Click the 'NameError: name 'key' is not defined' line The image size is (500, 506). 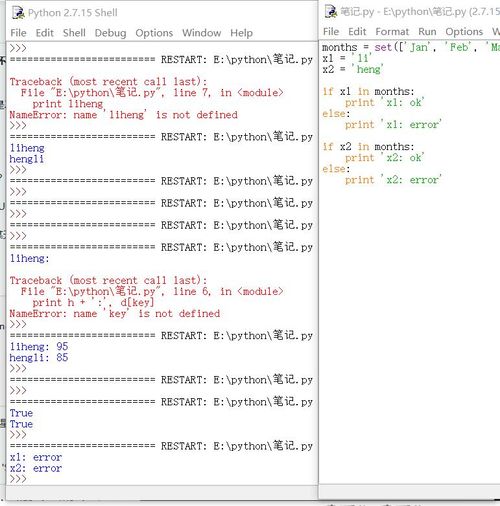pos(115,314)
